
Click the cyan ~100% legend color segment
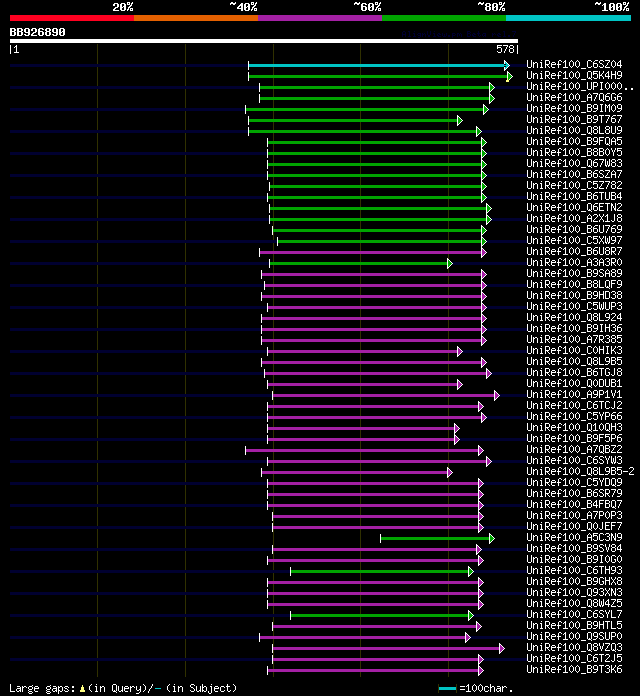(569, 18)
